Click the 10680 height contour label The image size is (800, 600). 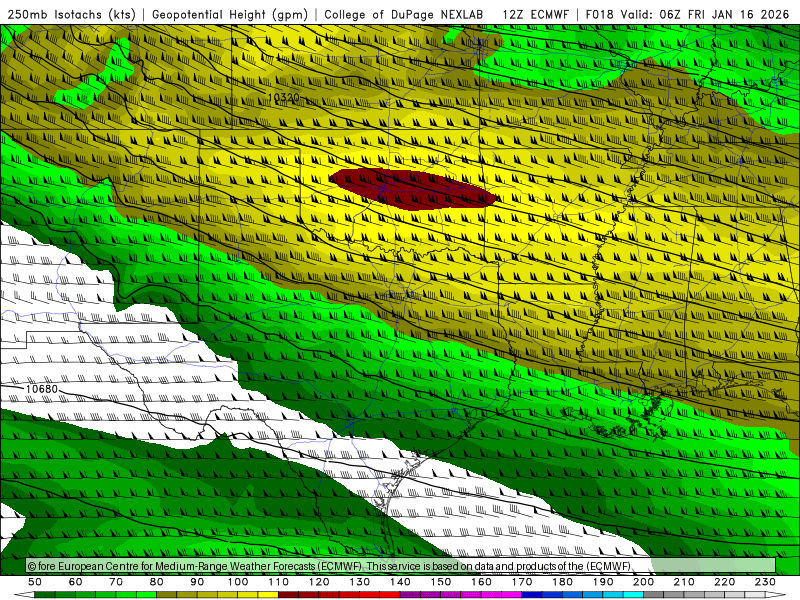tap(42, 389)
